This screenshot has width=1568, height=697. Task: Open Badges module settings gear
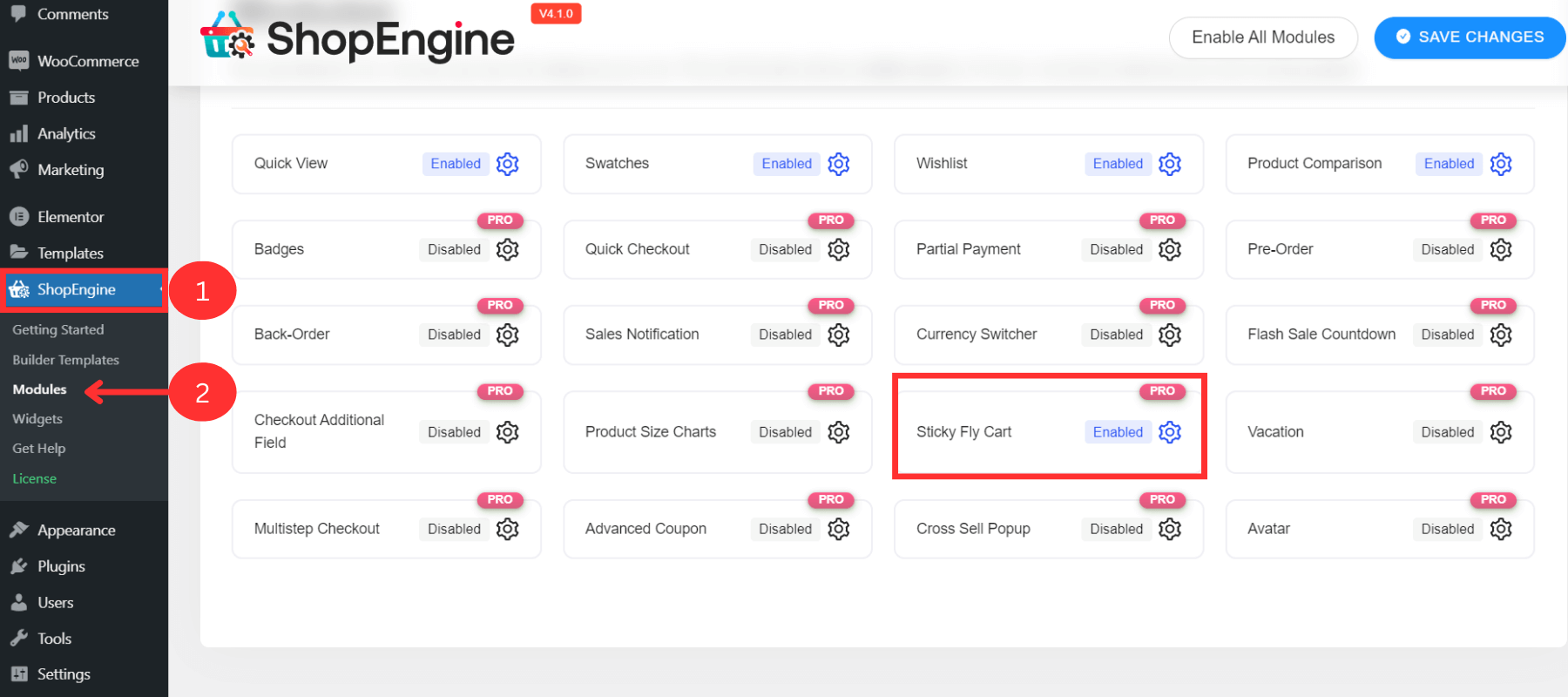coord(507,249)
